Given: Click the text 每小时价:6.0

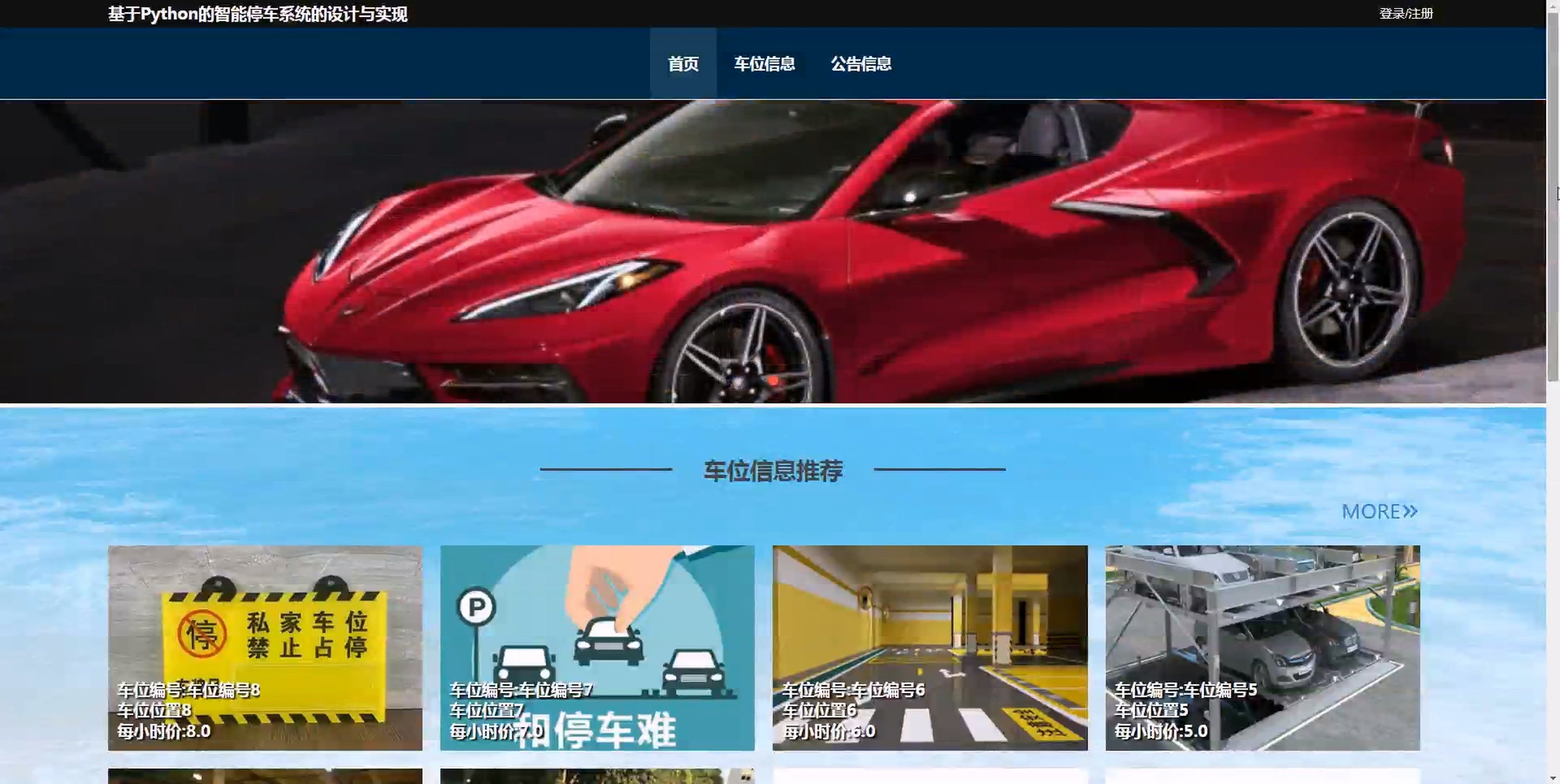Looking at the screenshot, I should point(828,731).
